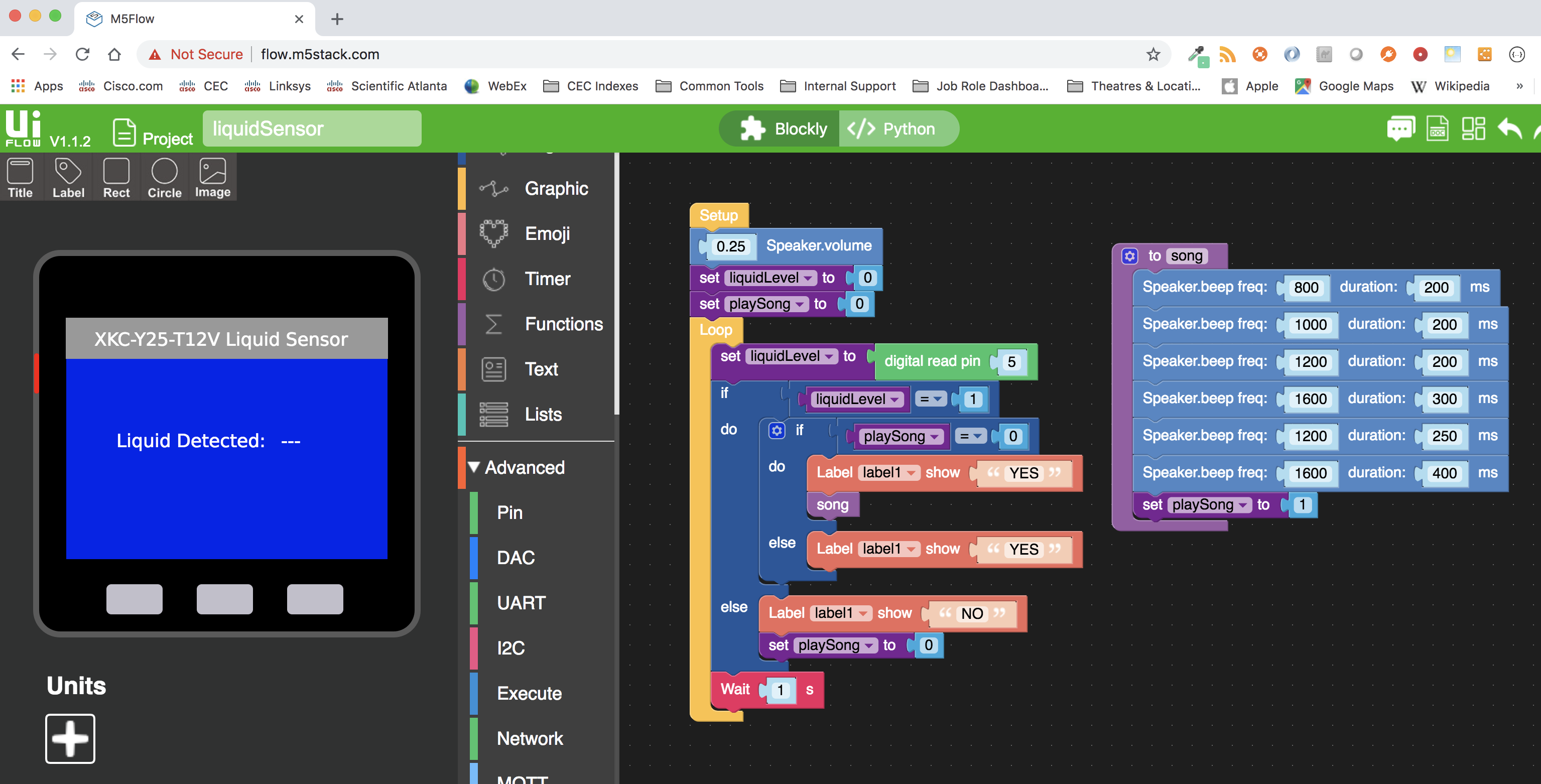Edit the digital read pin number 5
This screenshot has height=784, width=1541.
tap(1011, 362)
